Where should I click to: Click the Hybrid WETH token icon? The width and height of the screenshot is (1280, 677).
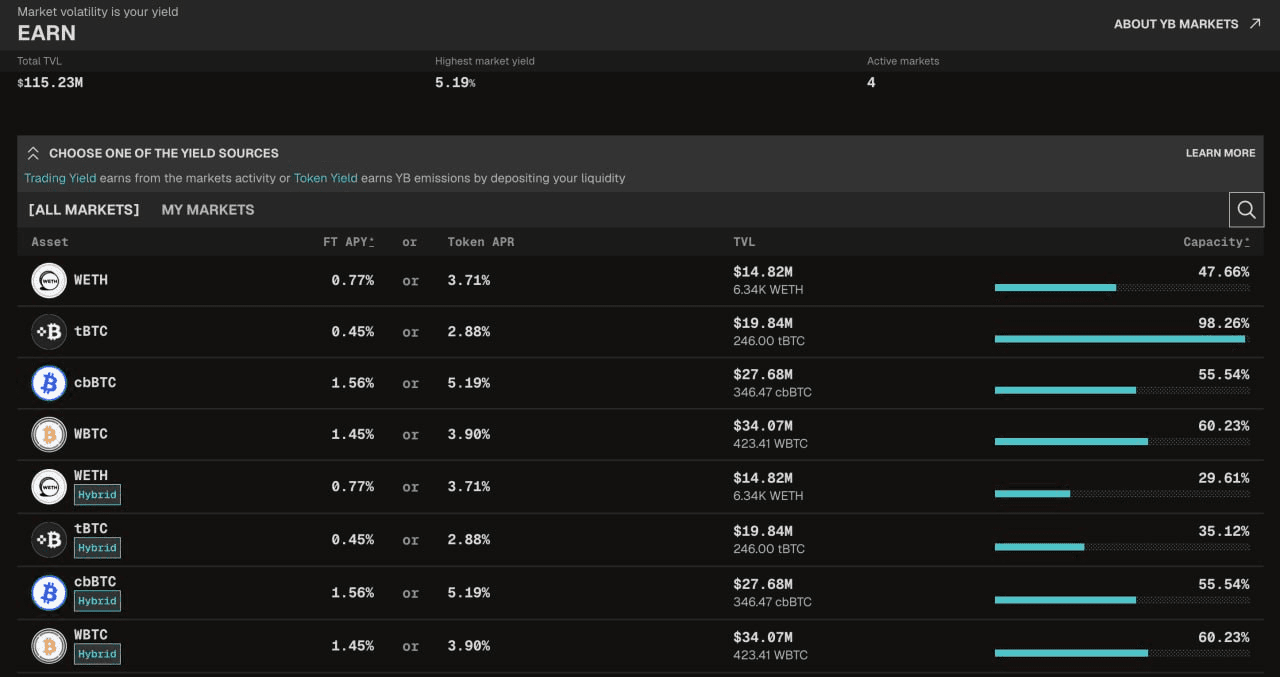click(49, 486)
